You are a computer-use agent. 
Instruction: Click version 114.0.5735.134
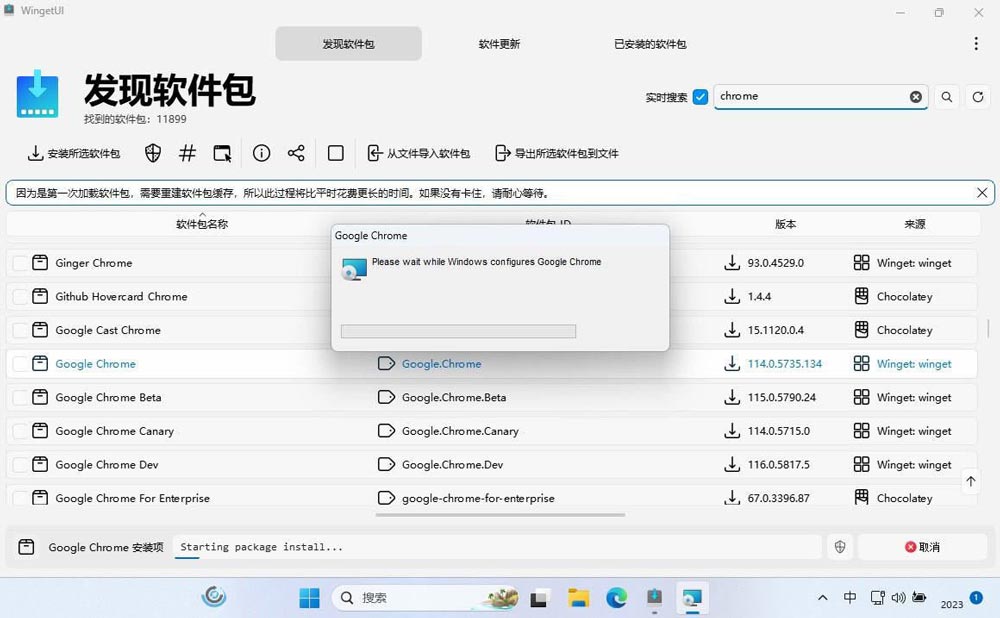pyautogui.click(x=785, y=364)
